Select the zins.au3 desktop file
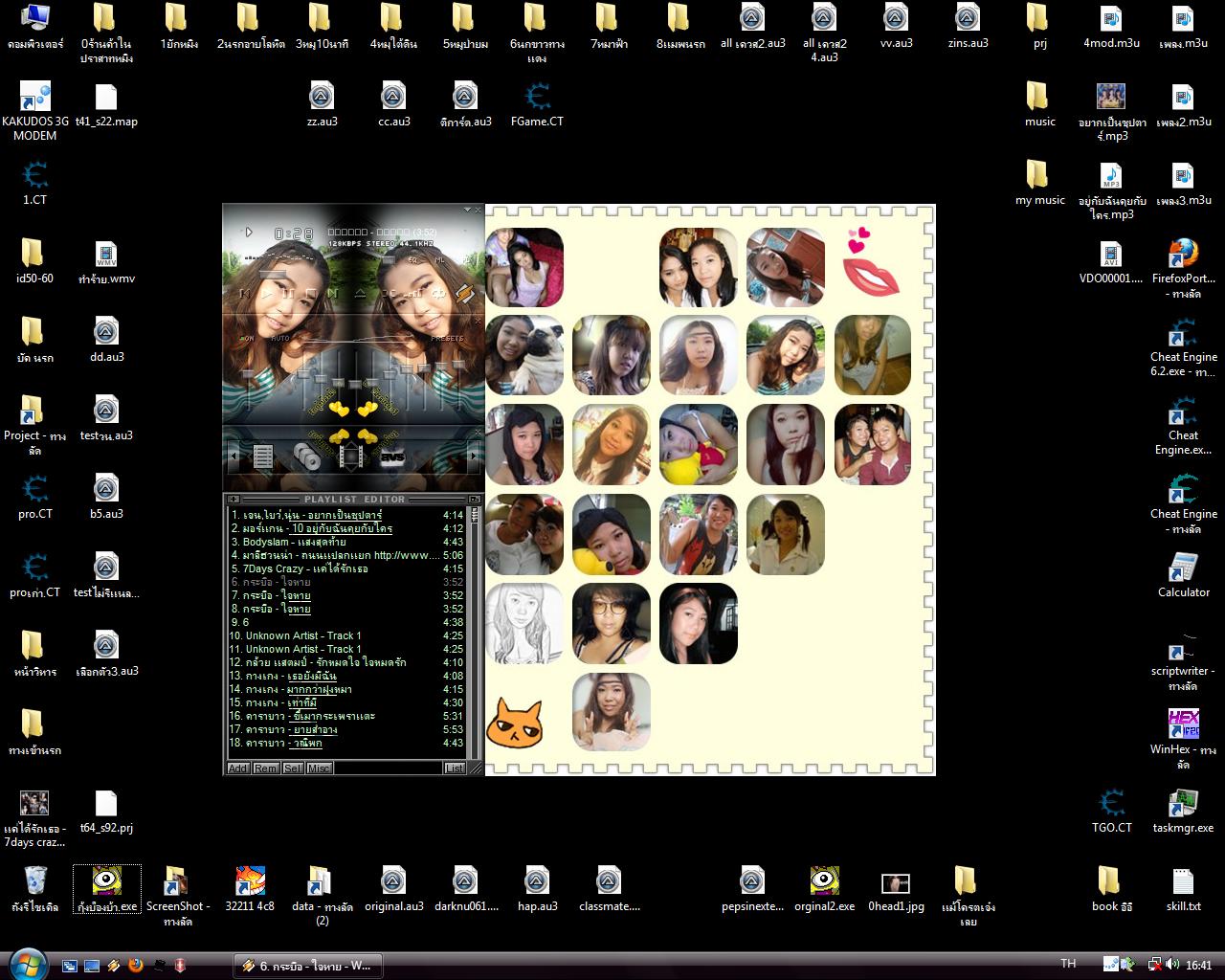This screenshot has width=1225, height=980. click(x=968, y=26)
